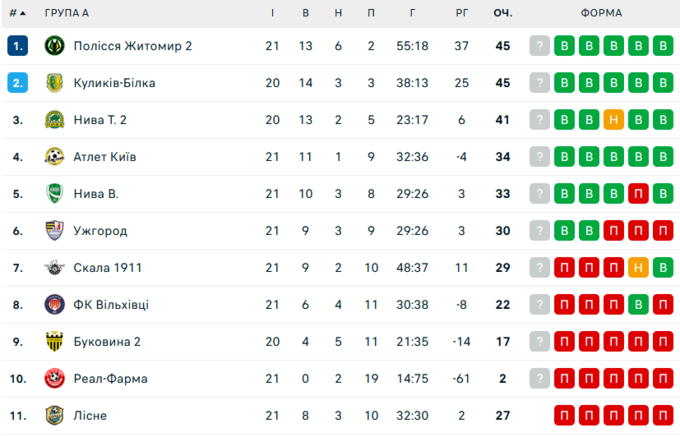Screen dimensions: 680x437
Task: Click the dark blue position 1 badge
Action: 17,46
